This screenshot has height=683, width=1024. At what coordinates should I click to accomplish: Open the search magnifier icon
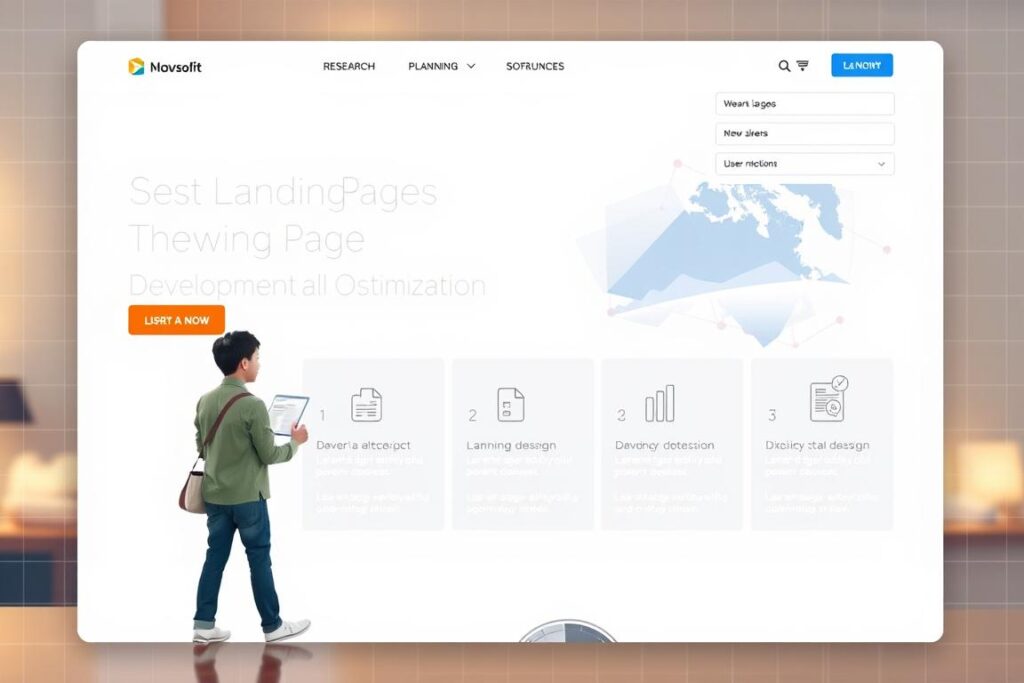pyautogui.click(x=784, y=66)
